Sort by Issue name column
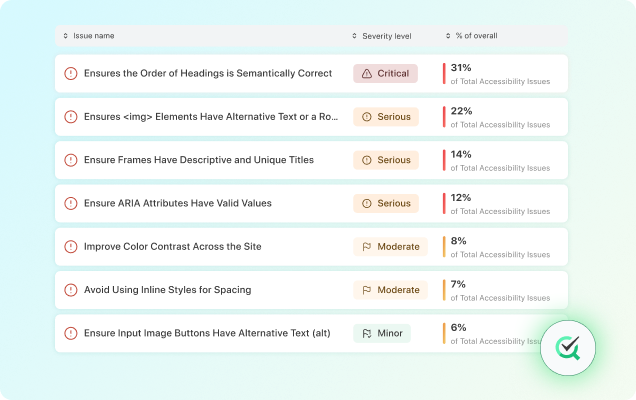This screenshot has width=636, height=400. point(89,36)
